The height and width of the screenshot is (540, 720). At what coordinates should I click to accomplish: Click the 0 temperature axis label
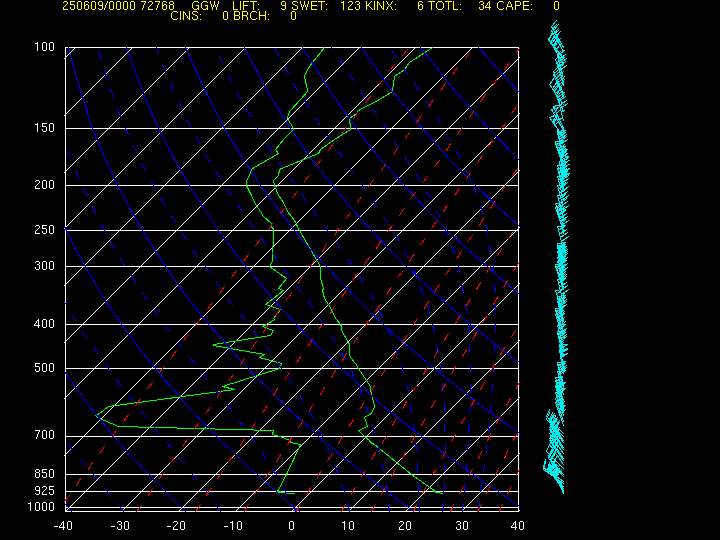coord(291,526)
